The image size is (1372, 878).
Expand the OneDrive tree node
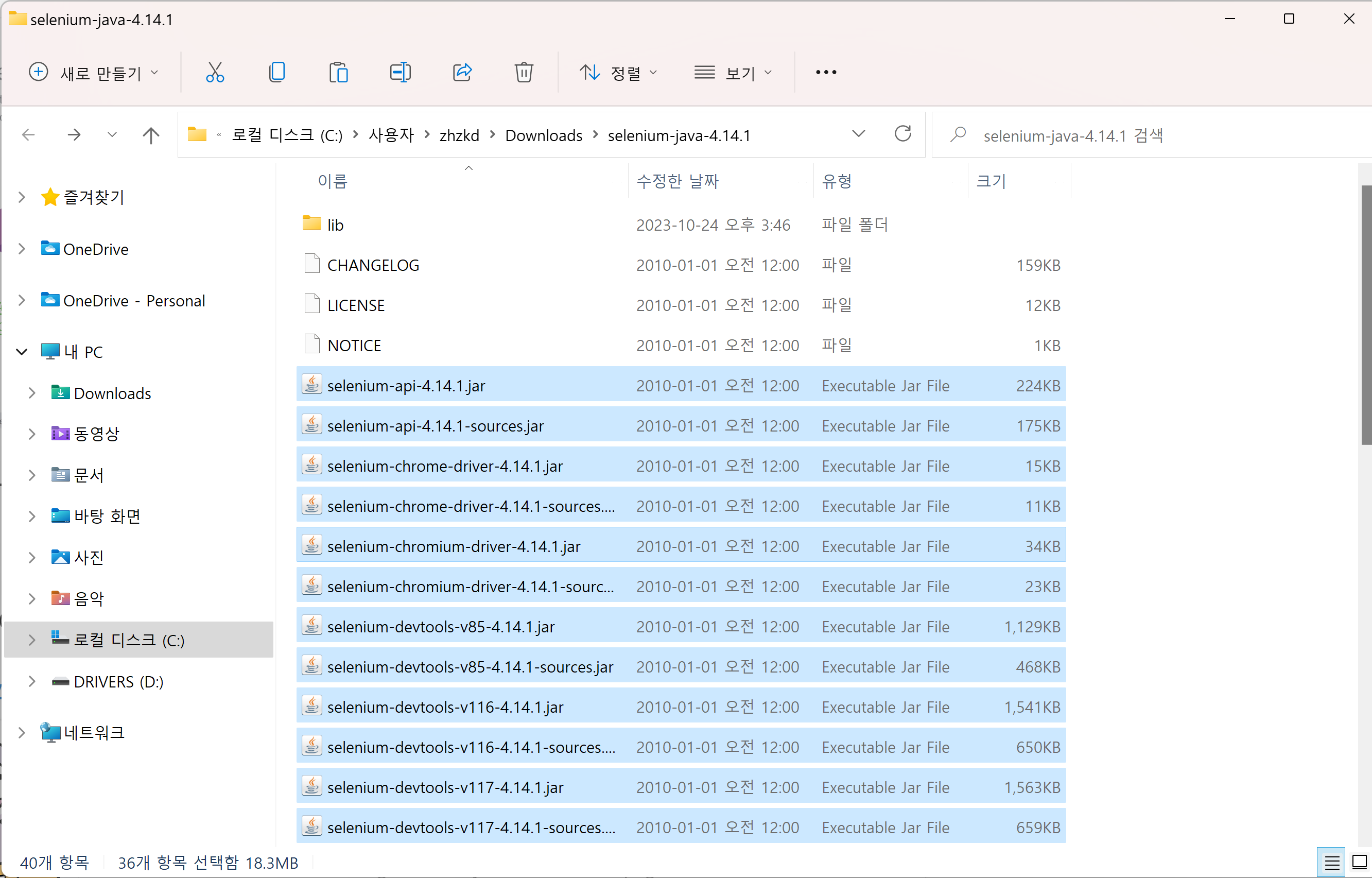click(x=22, y=249)
